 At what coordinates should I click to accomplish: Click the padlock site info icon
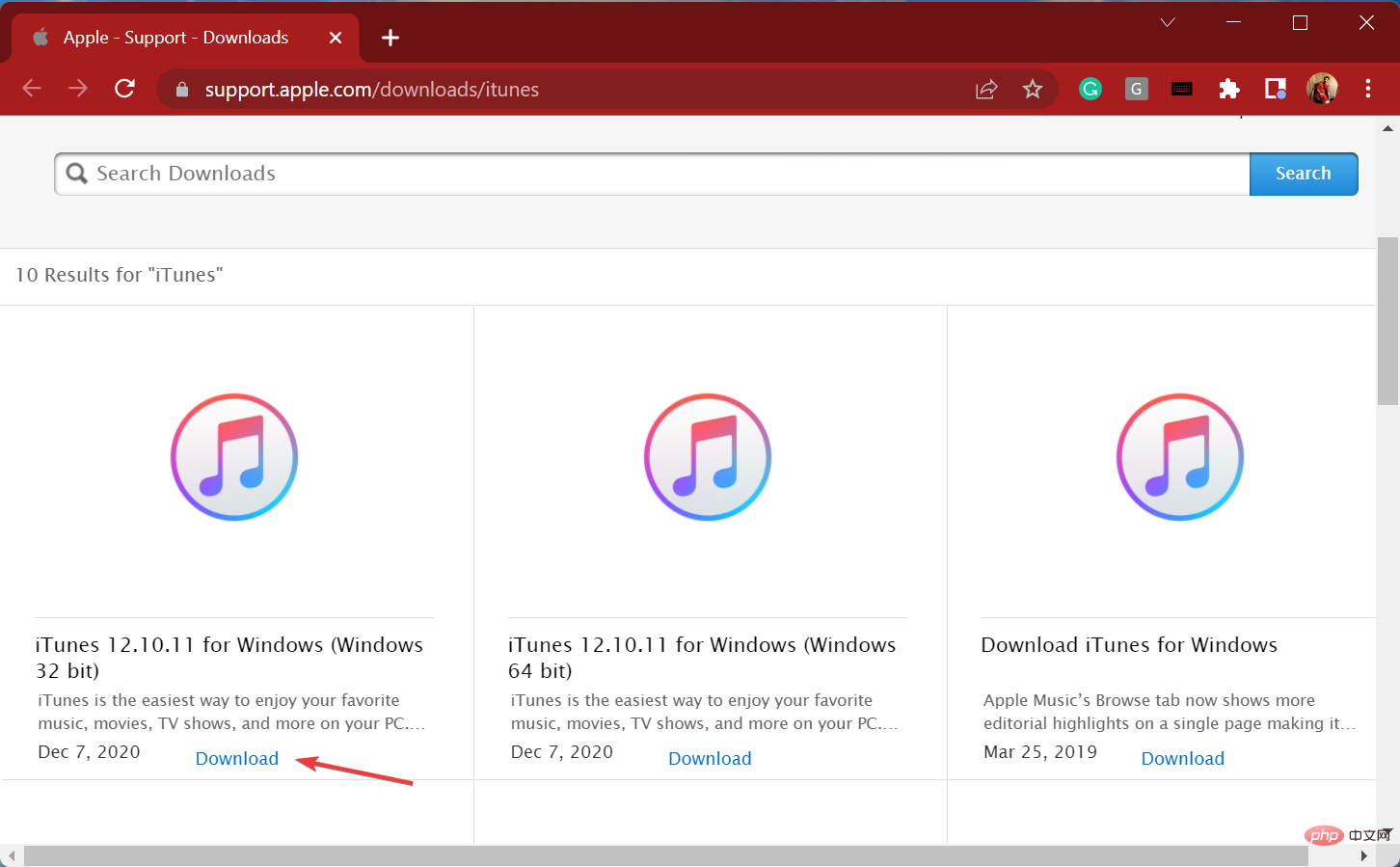point(182,90)
